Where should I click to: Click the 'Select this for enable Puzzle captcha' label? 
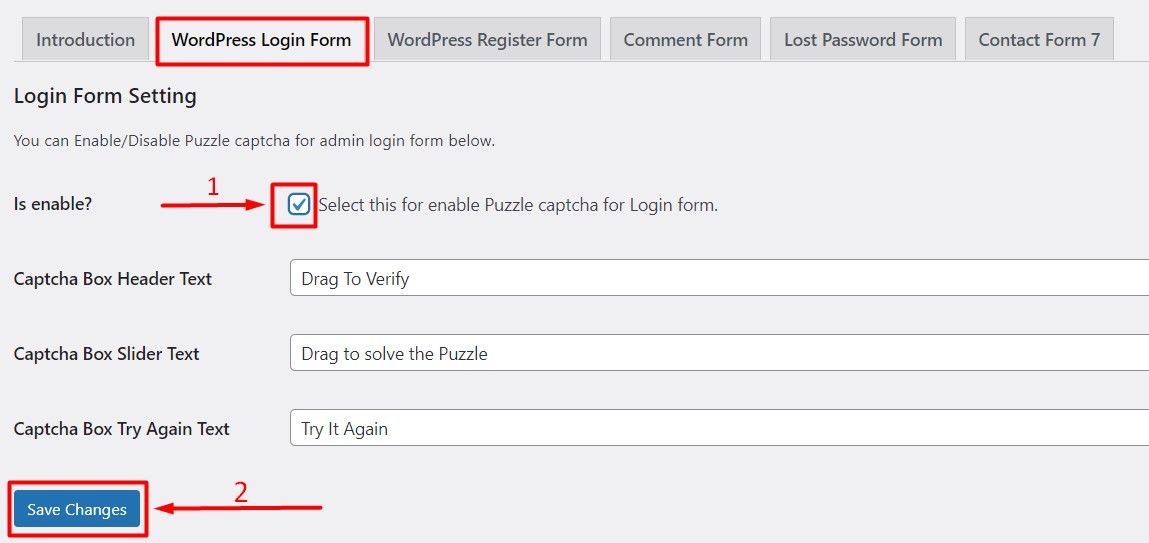point(518,205)
